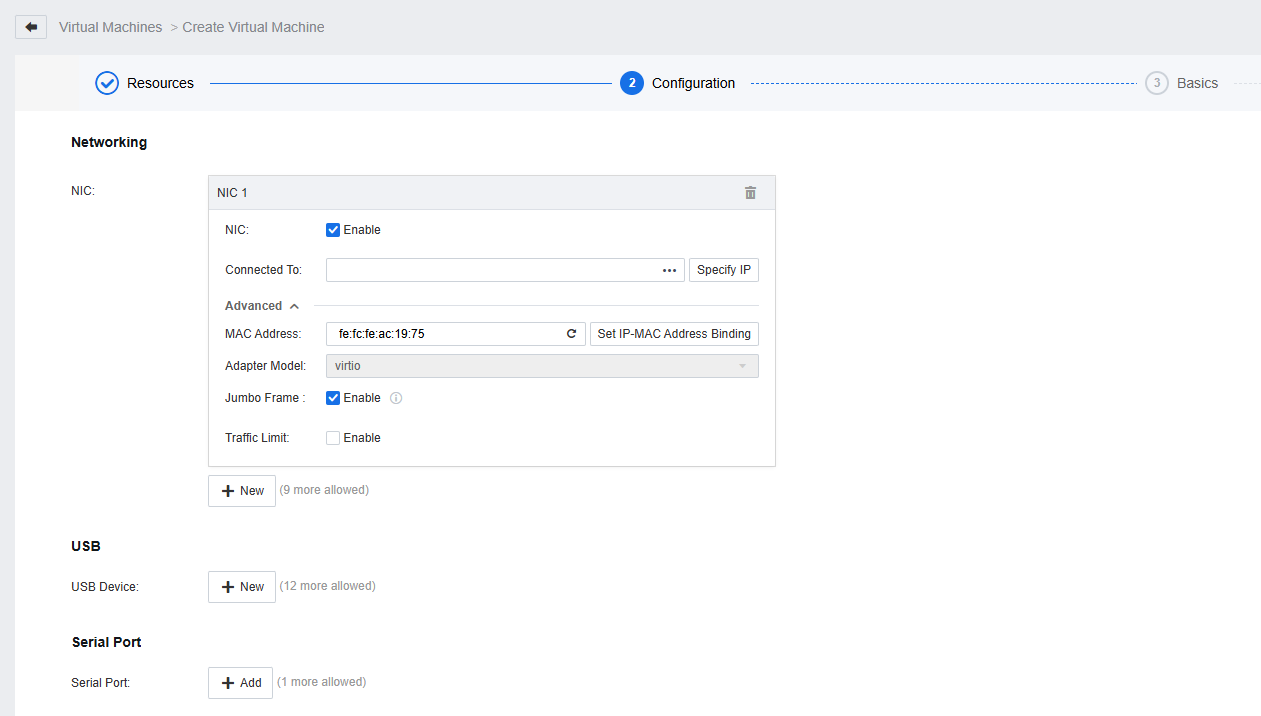1261x716 pixels.
Task: Add a Serial Port
Action: [240, 683]
